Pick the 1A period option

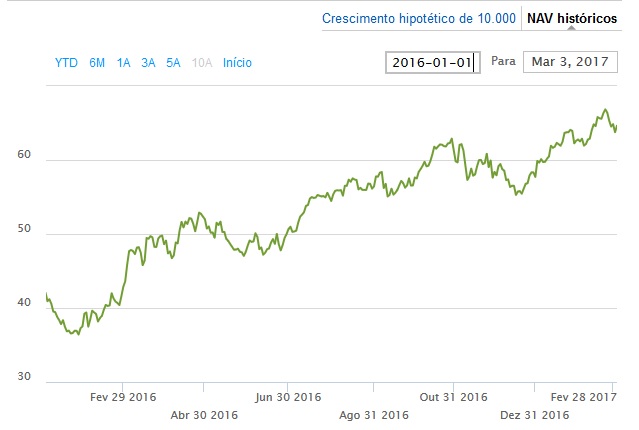coord(123,63)
